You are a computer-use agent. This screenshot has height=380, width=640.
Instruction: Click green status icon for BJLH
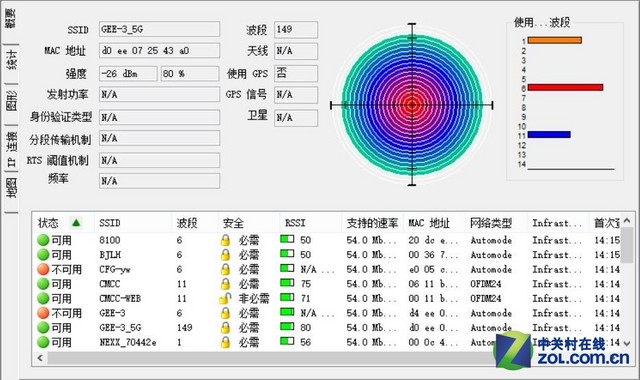pos(43,255)
